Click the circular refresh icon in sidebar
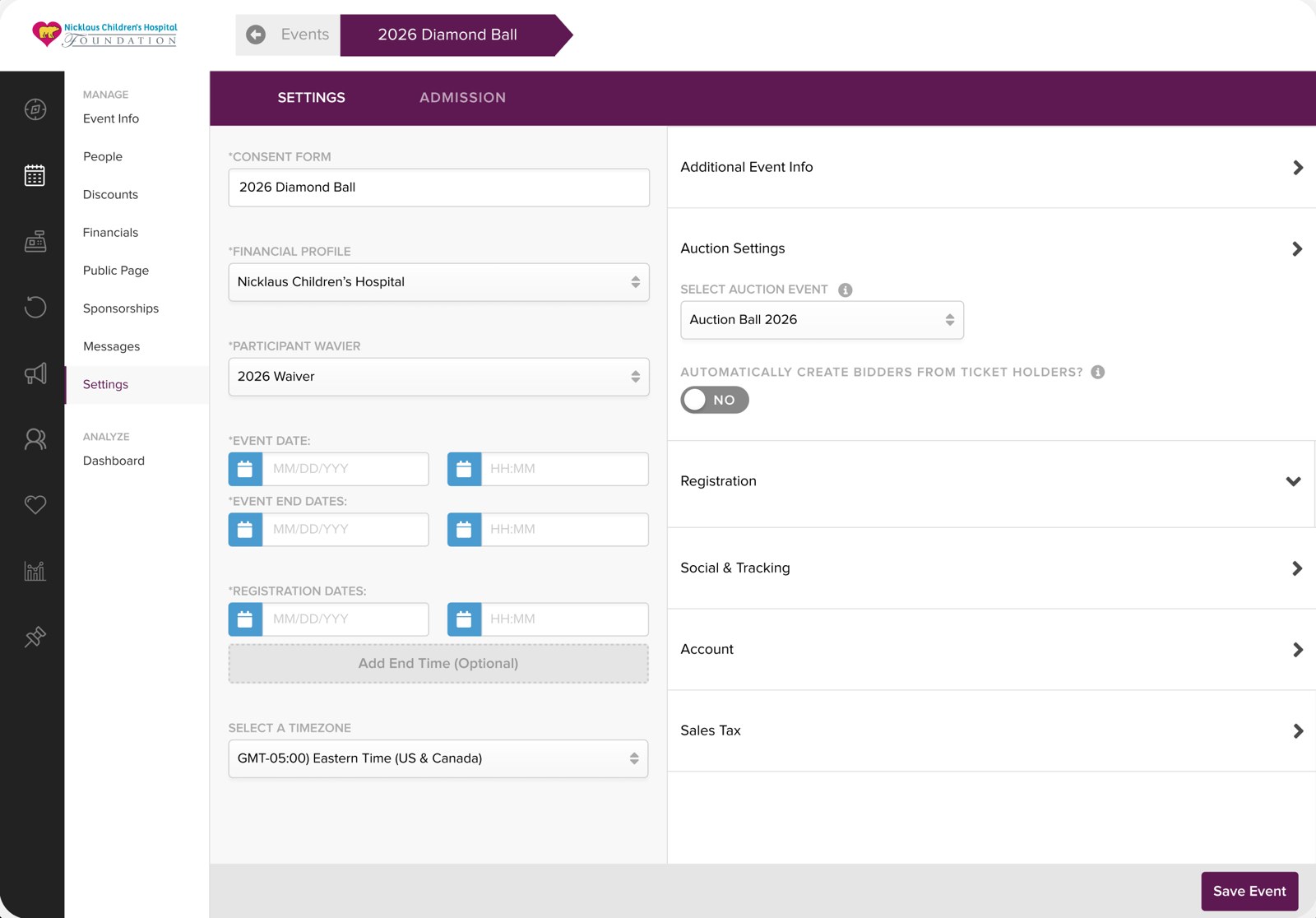The height and width of the screenshot is (918, 1316). click(35, 308)
